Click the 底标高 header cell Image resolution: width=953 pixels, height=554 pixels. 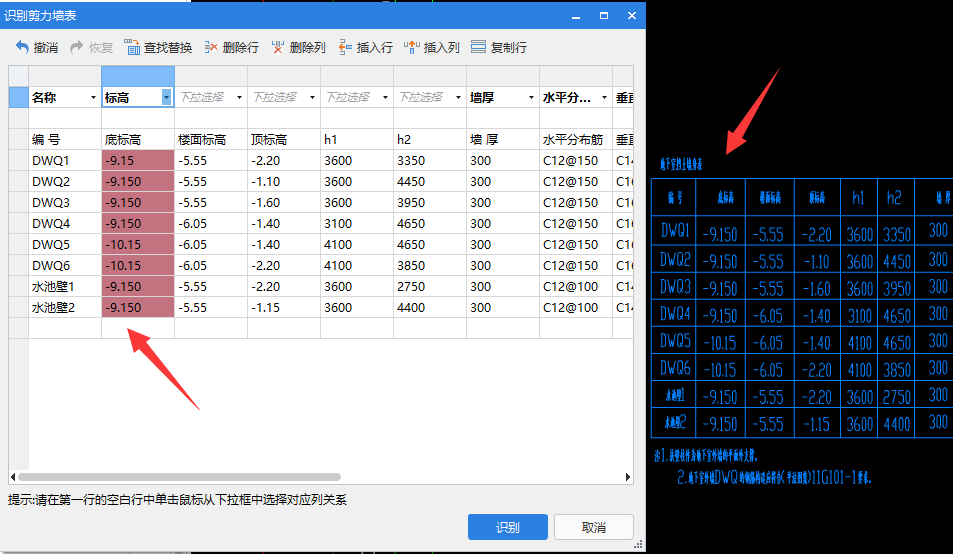(x=138, y=140)
